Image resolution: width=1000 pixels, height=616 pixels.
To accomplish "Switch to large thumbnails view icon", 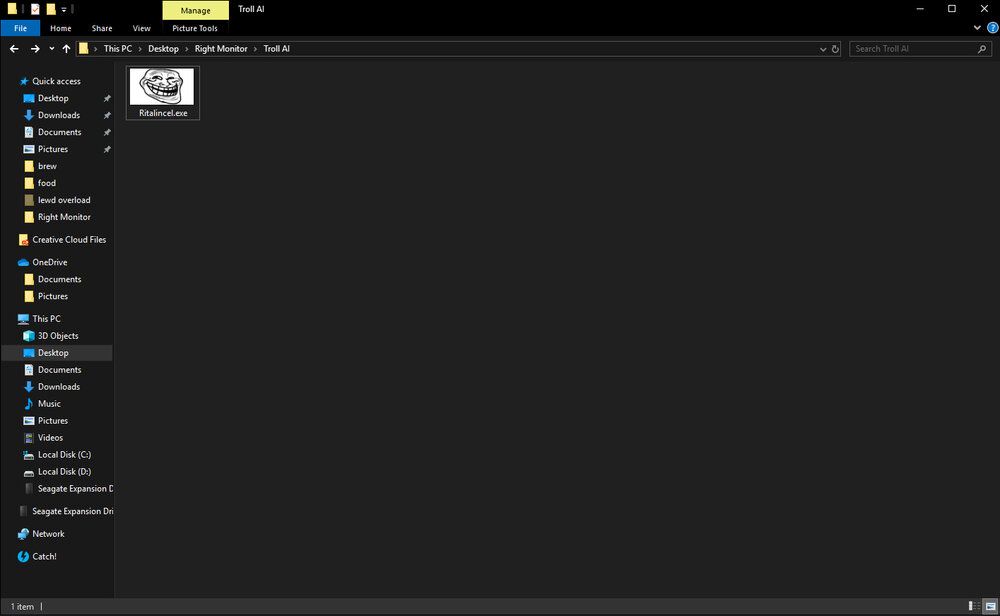I will pyautogui.click(x=990, y=606).
